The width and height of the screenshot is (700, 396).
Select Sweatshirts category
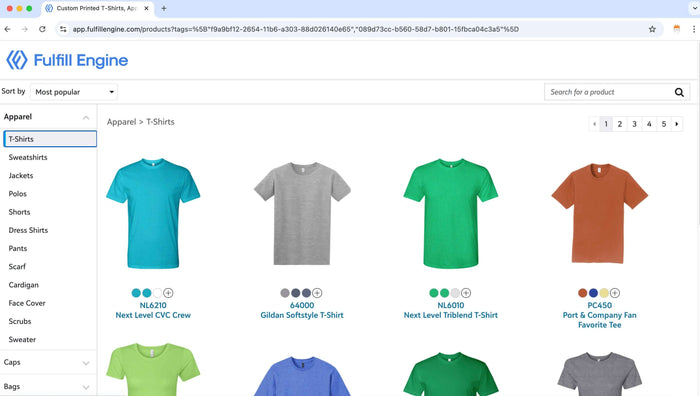click(28, 157)
